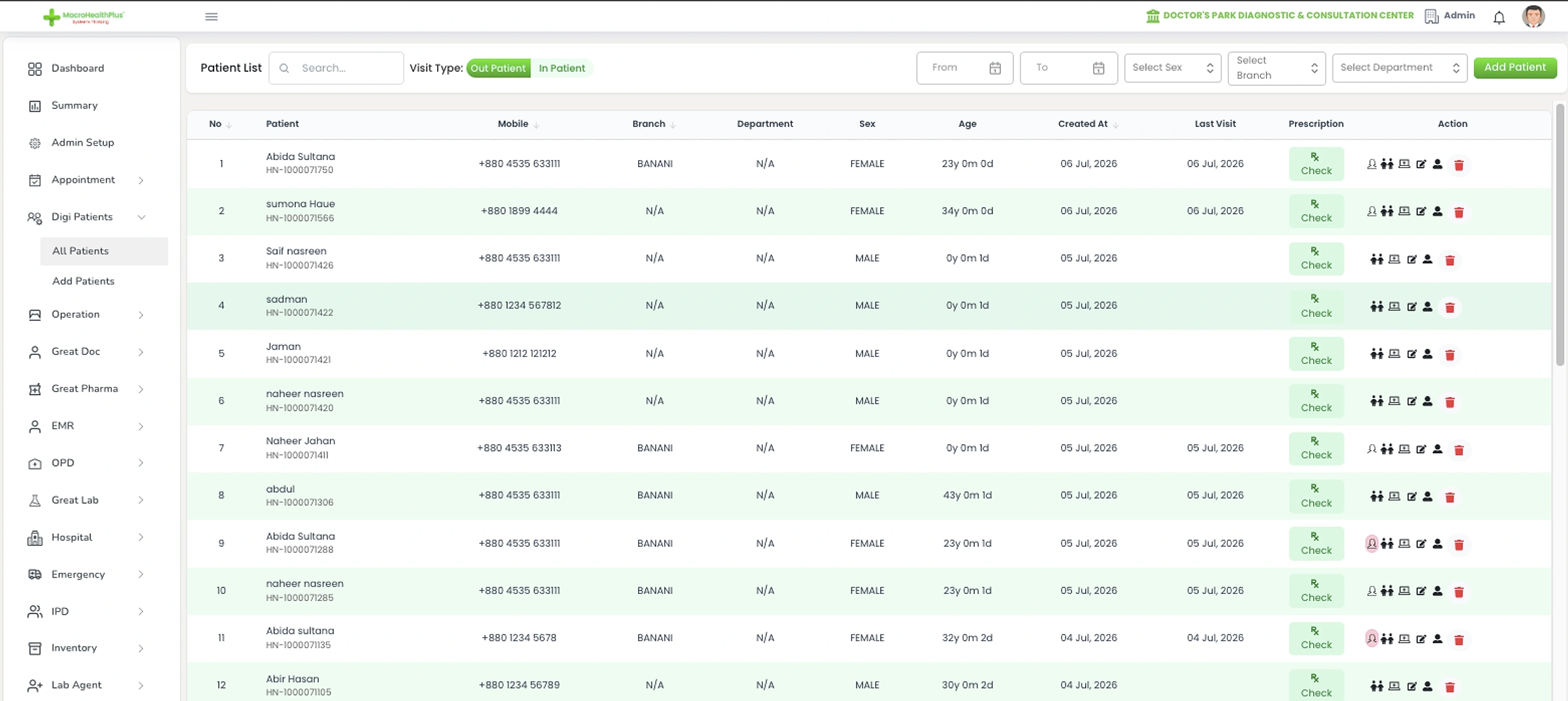1568x701 pixels.
Task: Click pink highlighted female icon for HN-1000071288
Action: (1371, 544)
